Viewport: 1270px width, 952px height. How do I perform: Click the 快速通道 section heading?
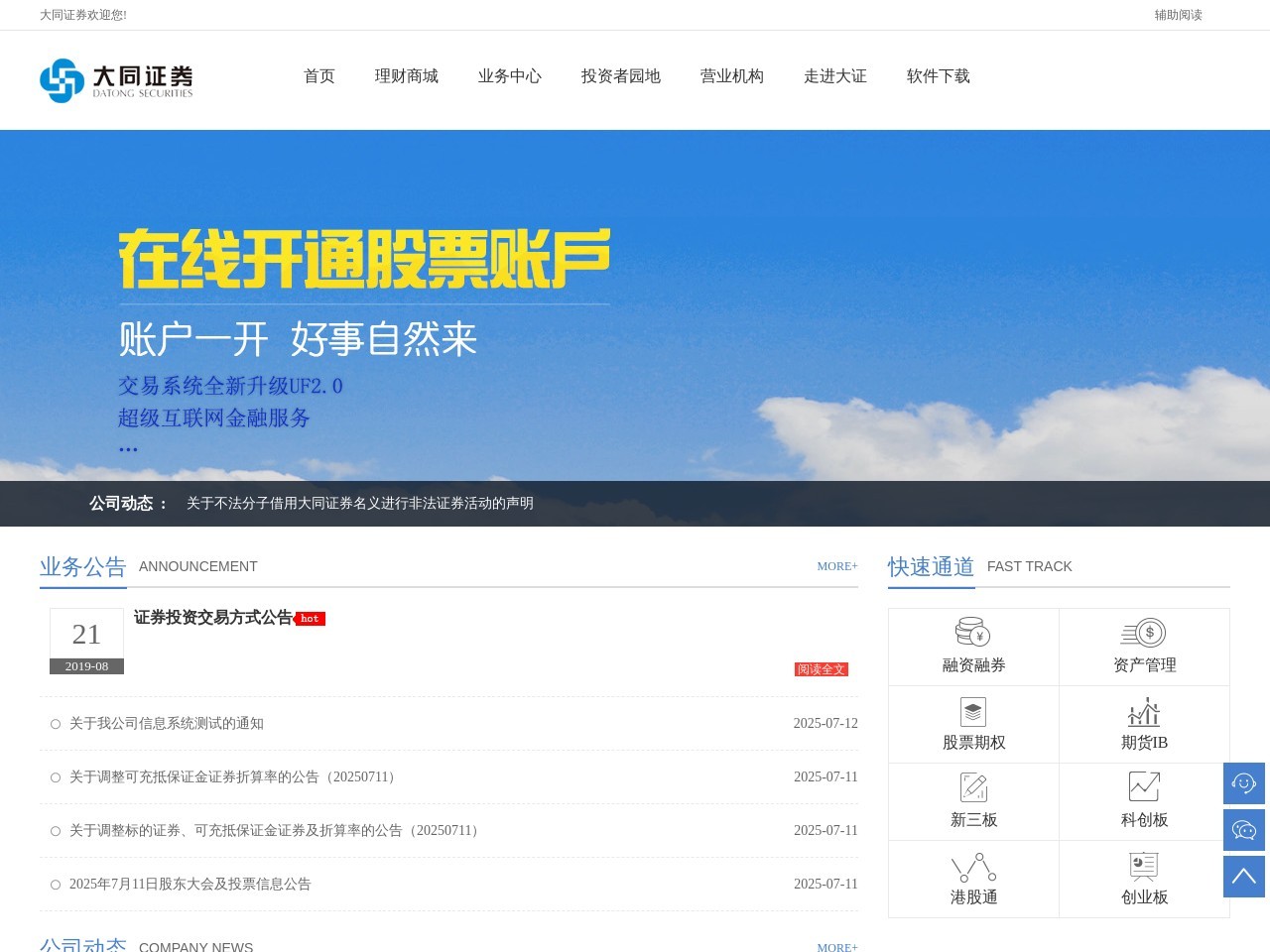pyautogui.click(x=932, y=567)
